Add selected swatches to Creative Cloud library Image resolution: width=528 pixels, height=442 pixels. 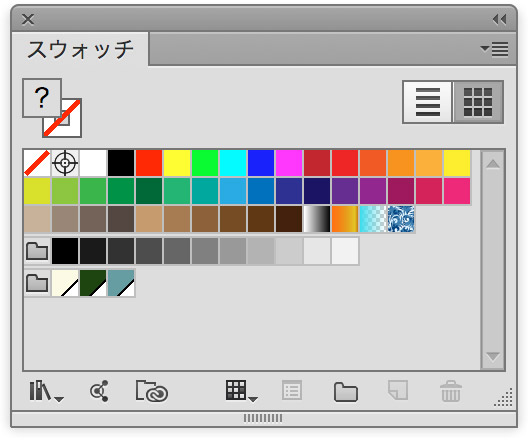tap(152, 391)
